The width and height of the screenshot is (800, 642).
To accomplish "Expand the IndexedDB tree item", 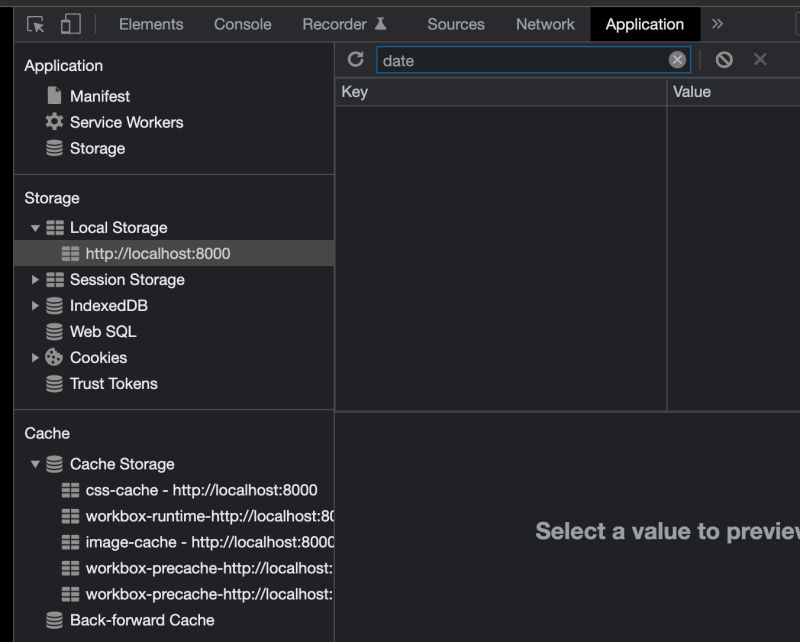I will tap(36, 305).
